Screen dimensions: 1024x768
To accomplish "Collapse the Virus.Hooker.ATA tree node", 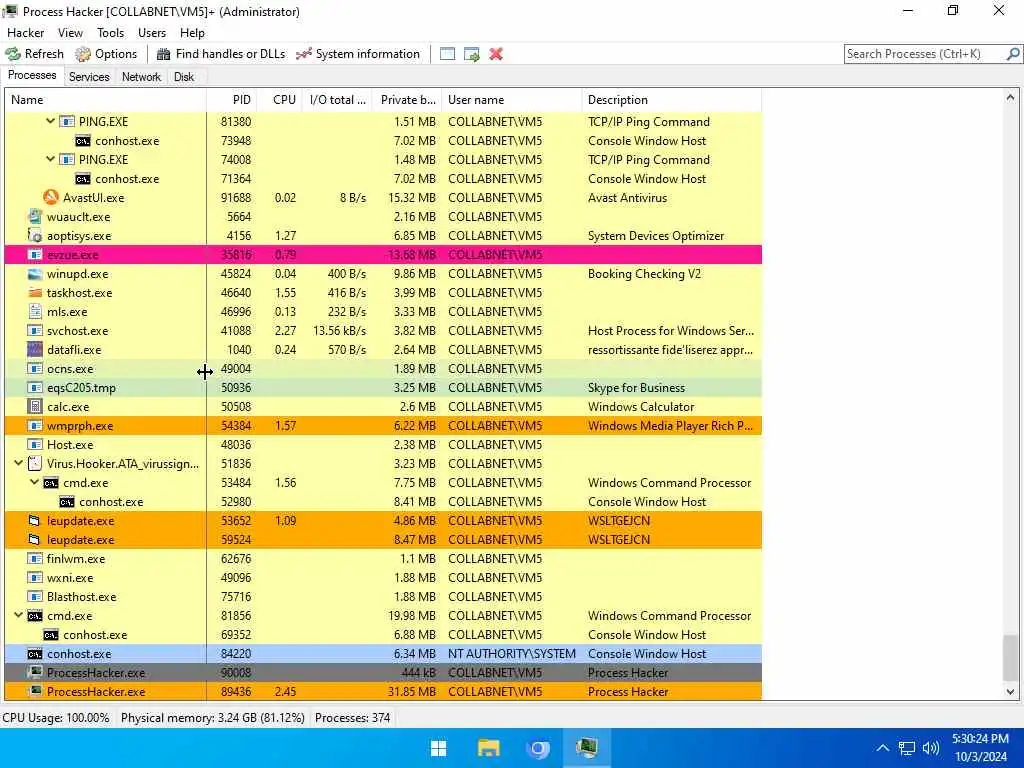I will click(18, 463).
